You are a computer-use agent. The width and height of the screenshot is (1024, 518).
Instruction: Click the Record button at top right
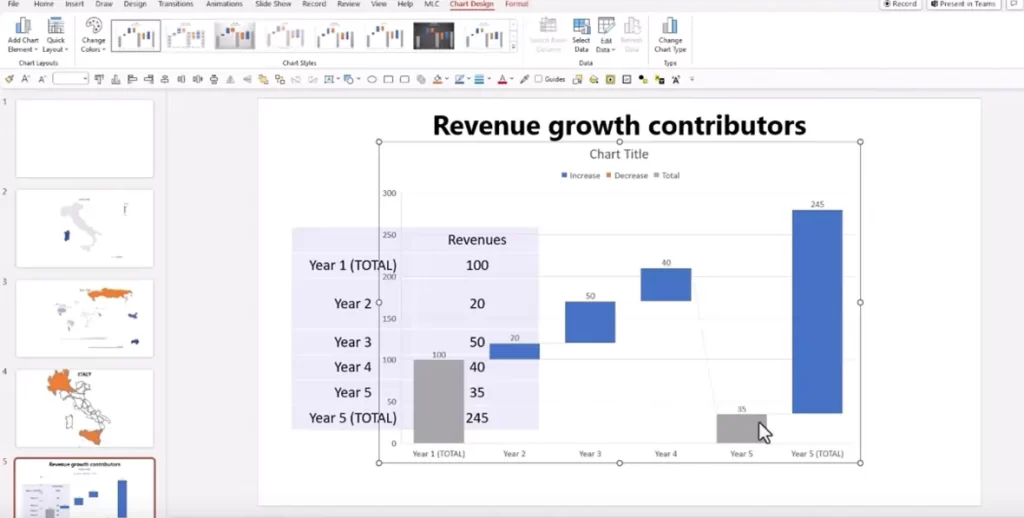pyautogui.click(x=900, y=4)
